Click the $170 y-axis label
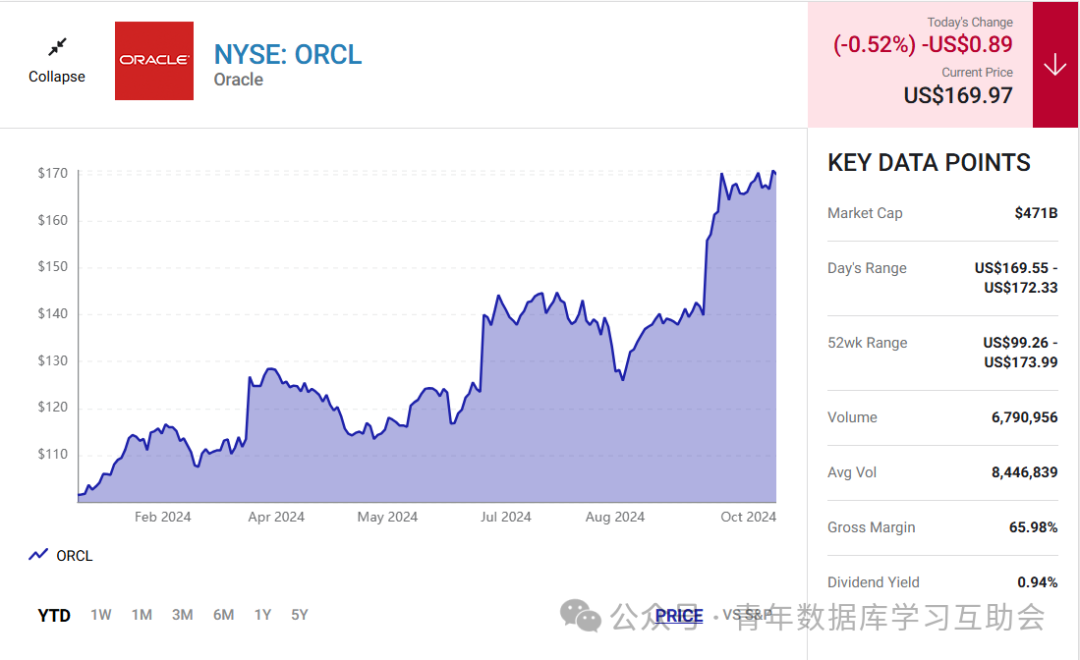The width and height of the screenshot is (1080, 660). (52, 174)
